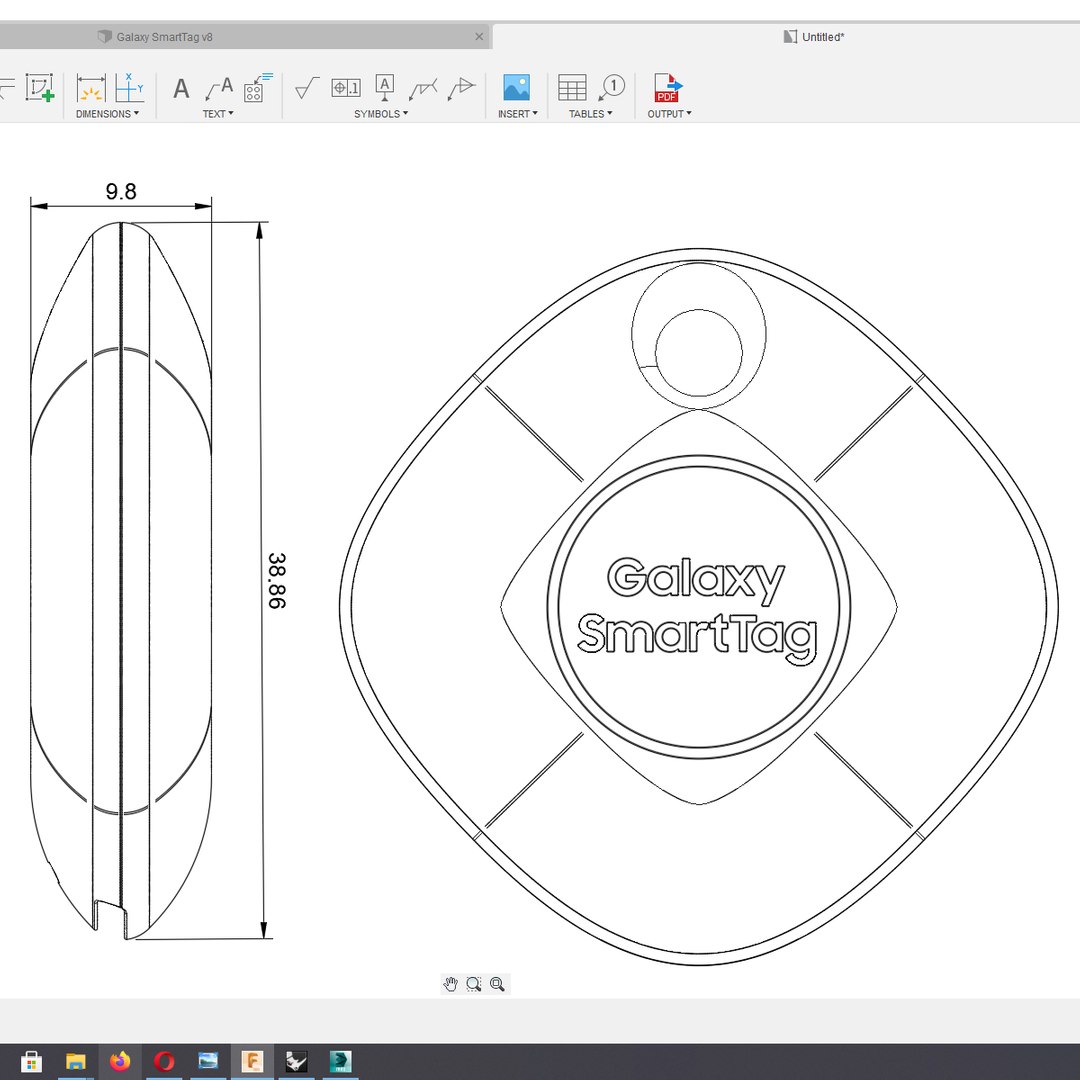The width and height of the screenshot is (1080, 1080).
Task: Switch to the Untitled* drawing tab
Action: 813,37
